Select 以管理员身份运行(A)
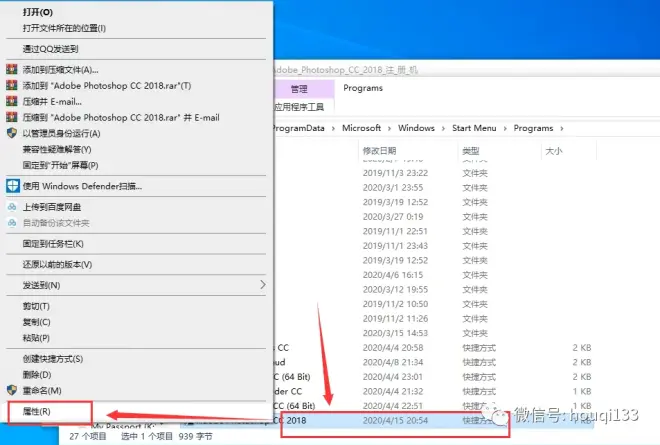The image size is (660, 445). 61,133
